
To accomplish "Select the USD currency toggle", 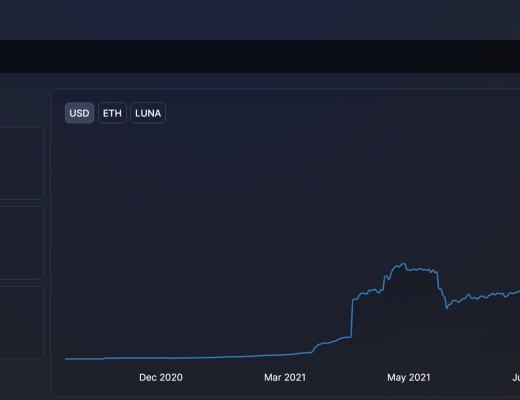I will pyautogui.click(x=79, y=113).
